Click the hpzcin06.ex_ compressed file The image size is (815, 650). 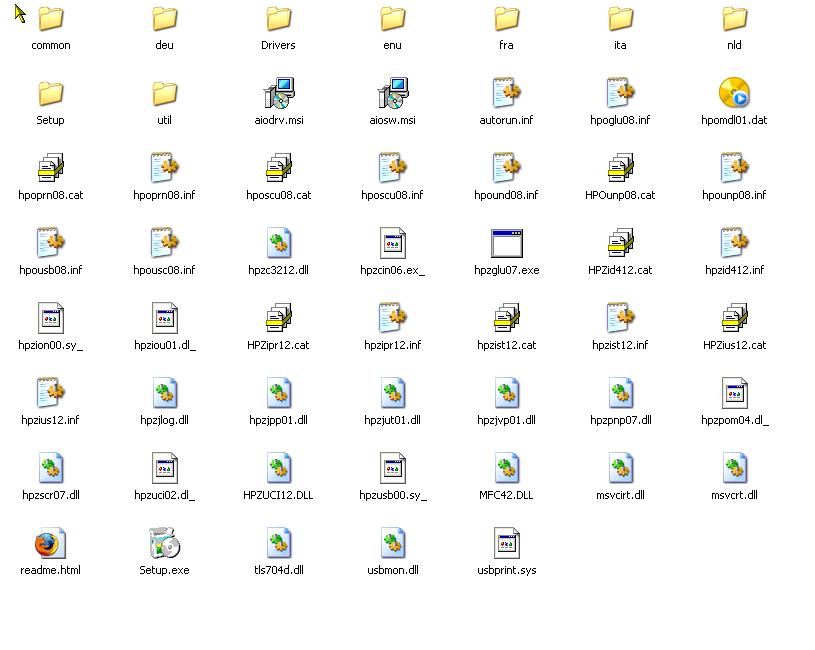tap(392, 244)
